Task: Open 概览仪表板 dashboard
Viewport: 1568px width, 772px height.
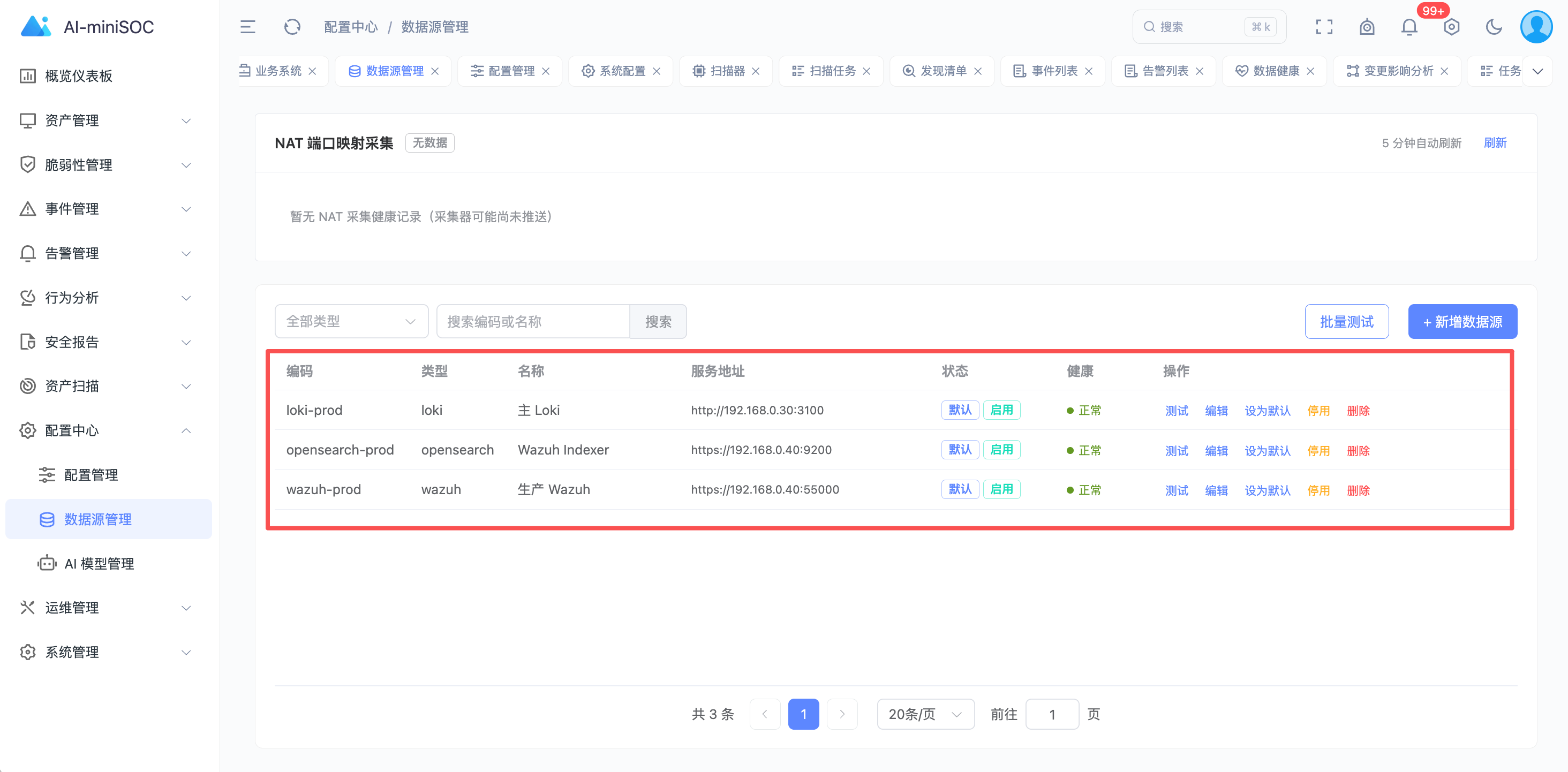Action: (x=110, y=76)
